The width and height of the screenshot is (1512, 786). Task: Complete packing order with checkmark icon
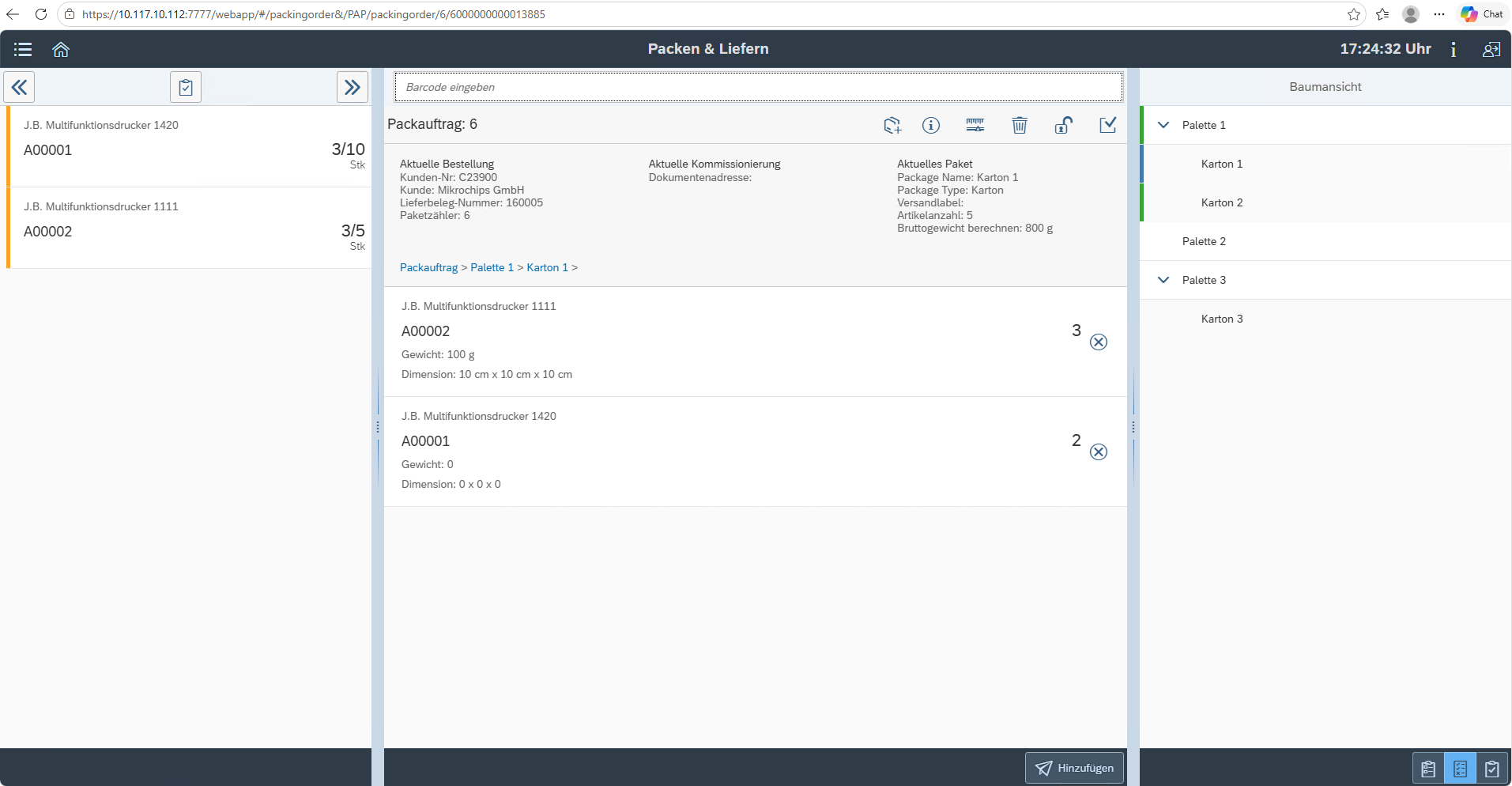point(1108,125)
